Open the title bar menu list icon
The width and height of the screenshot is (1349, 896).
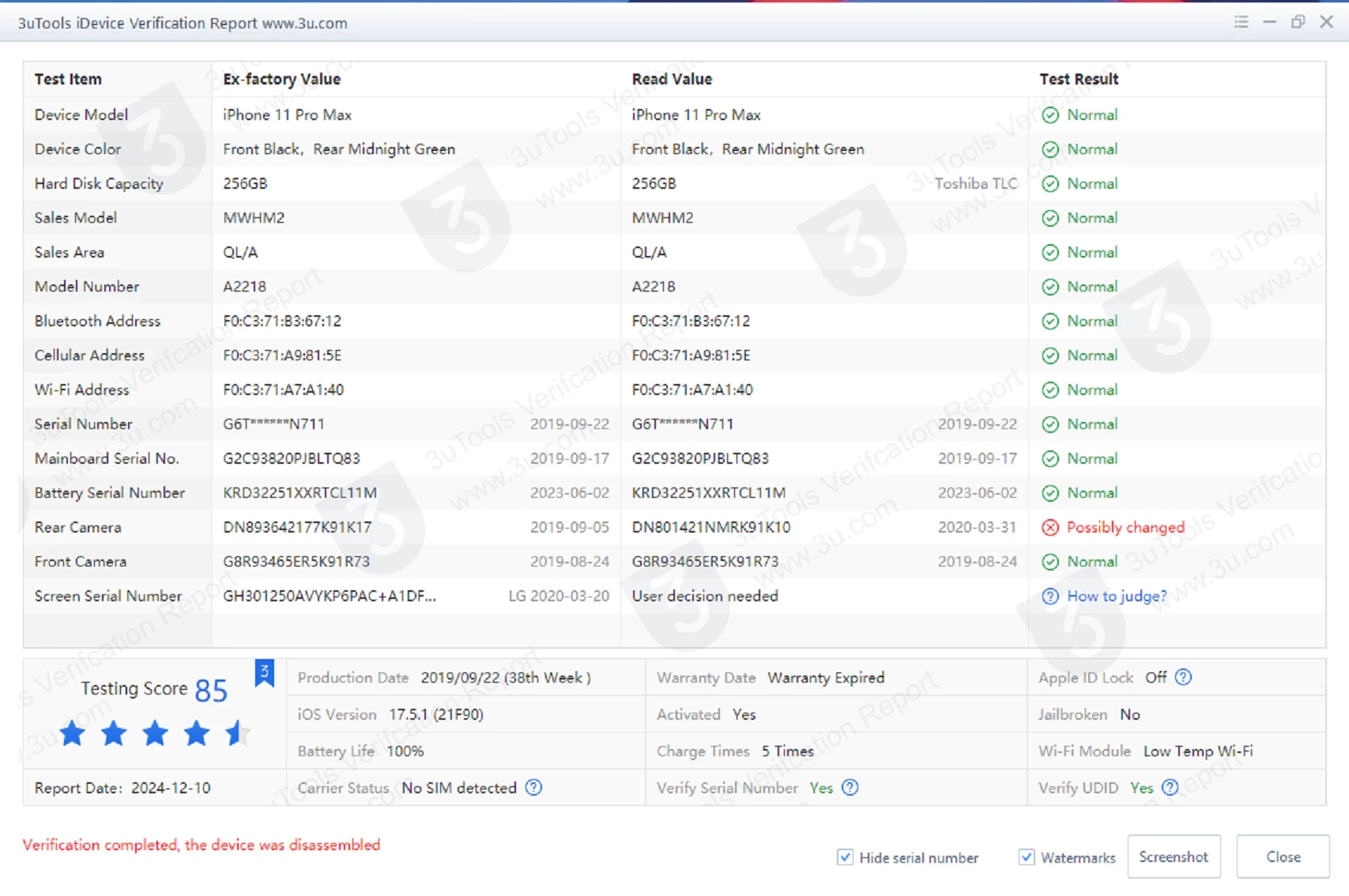coord(1241,22)
